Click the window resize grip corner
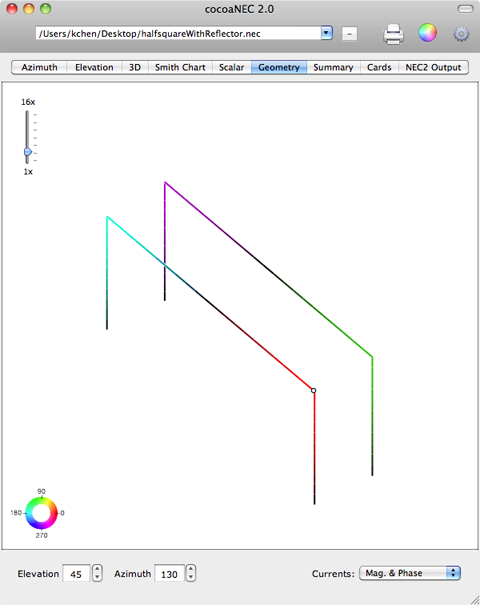This screenshot has width=480, height=605. (475, 600)
